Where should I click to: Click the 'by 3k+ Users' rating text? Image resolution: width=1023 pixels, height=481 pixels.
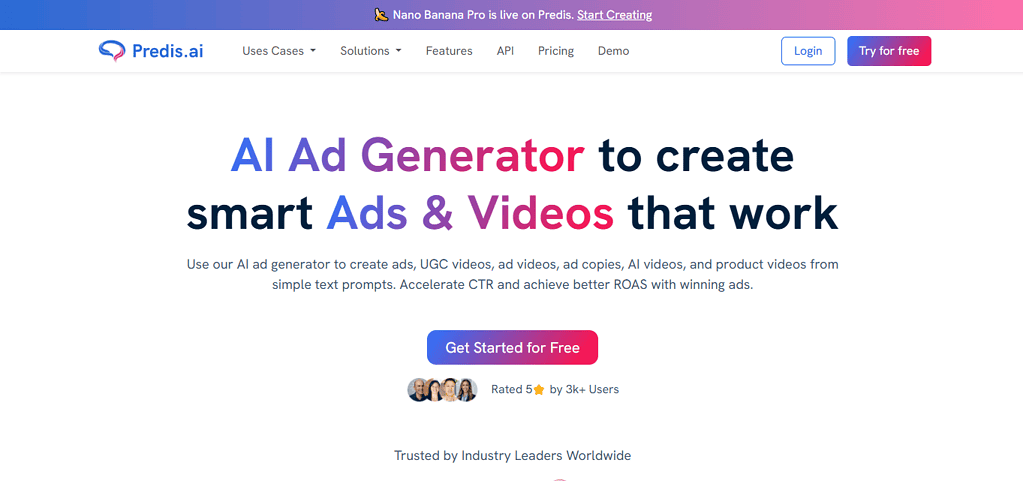coord(584,390)
